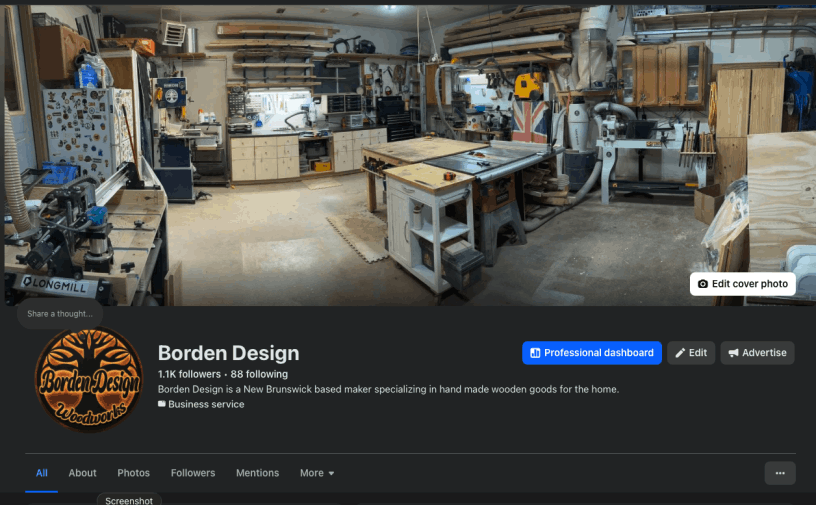Click the Edit cover photo button
This screenshot has height=505, width=816.
tap(743, 284)
